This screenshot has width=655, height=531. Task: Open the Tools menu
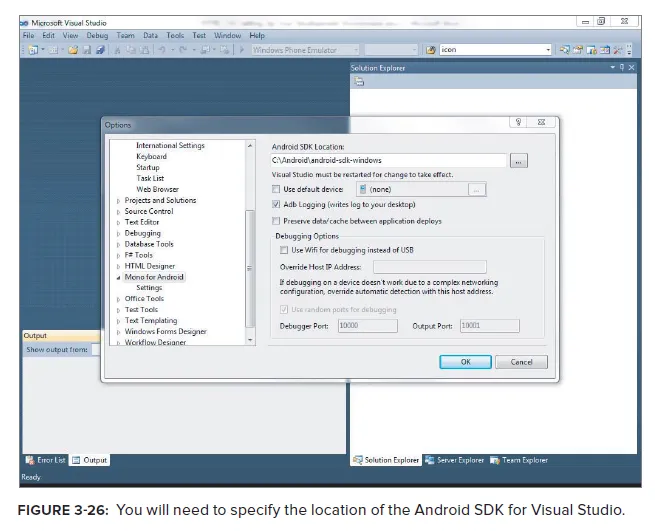(x=175, y=36)
